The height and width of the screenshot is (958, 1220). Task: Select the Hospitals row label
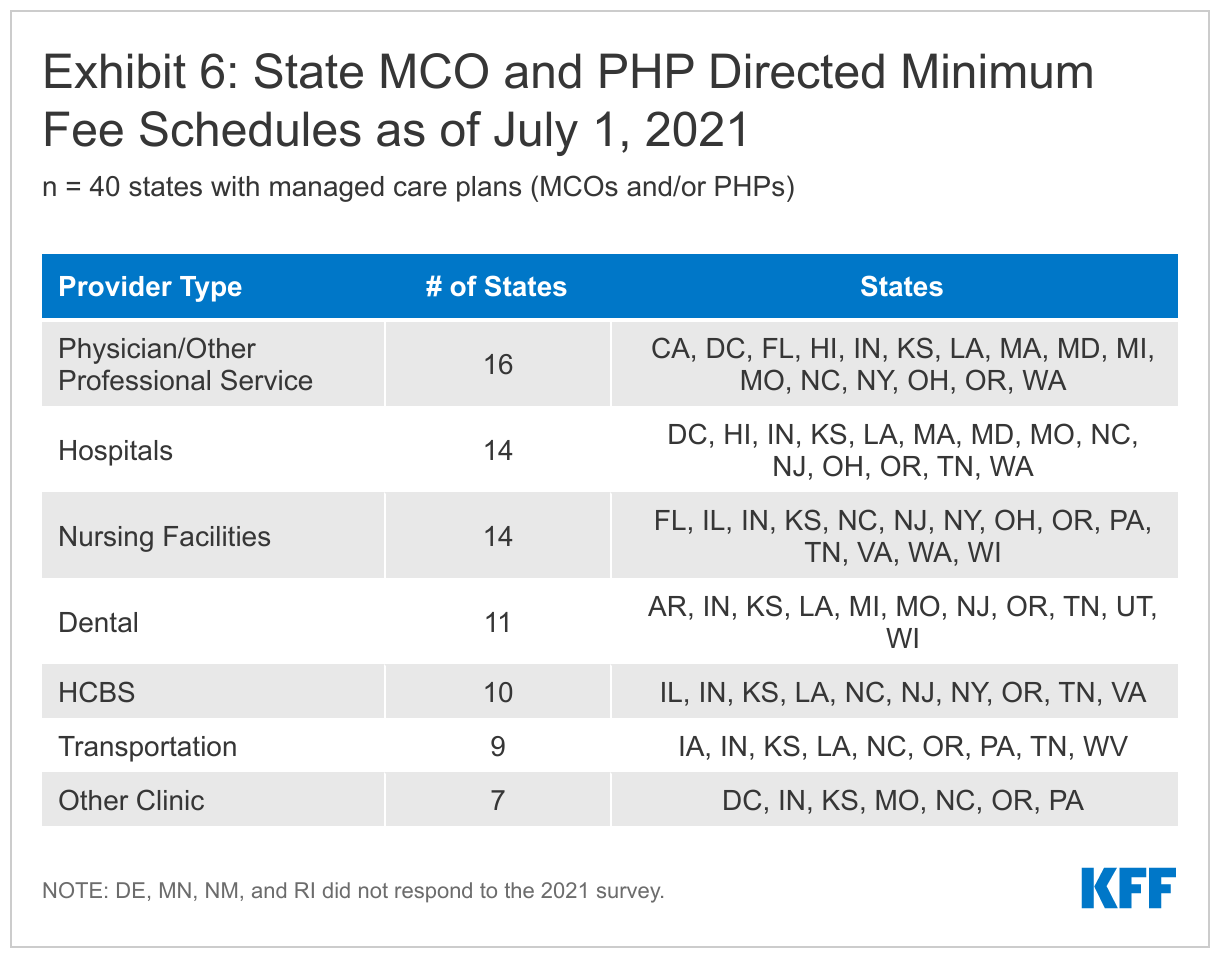(x=115, y=450)
